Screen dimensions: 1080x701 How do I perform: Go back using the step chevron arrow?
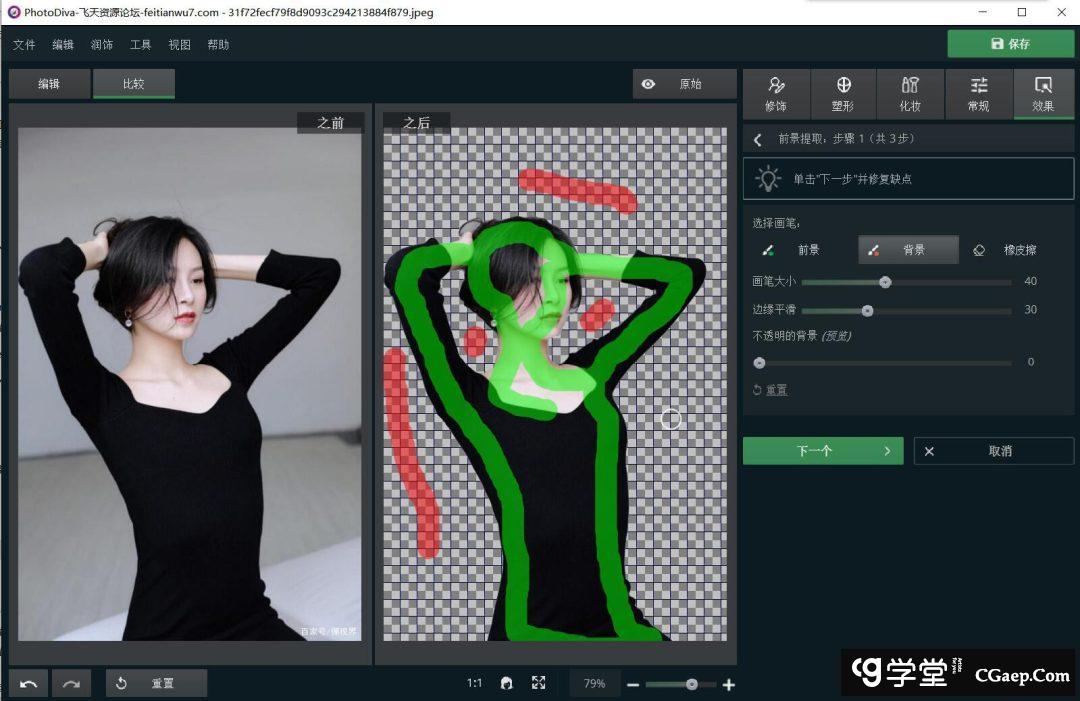tap(758, 139)
